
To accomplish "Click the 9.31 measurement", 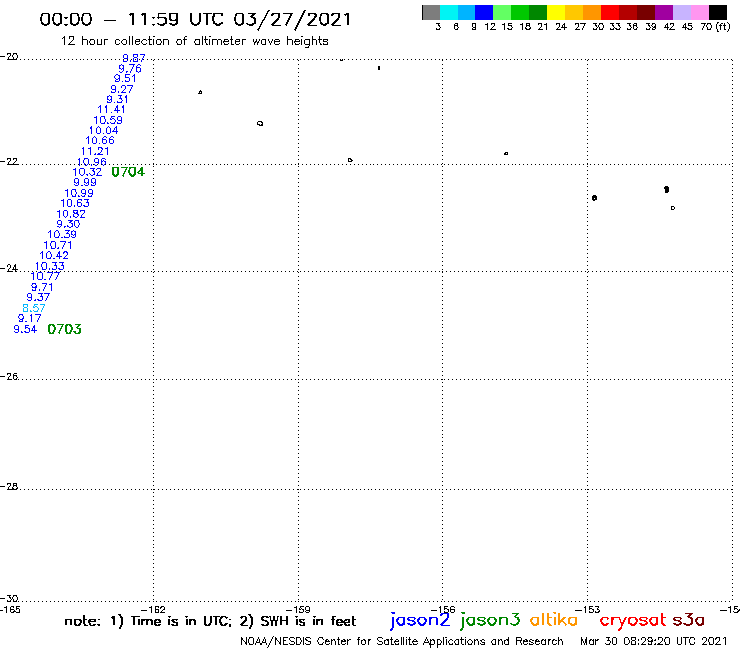I will (x=117, y=99).
